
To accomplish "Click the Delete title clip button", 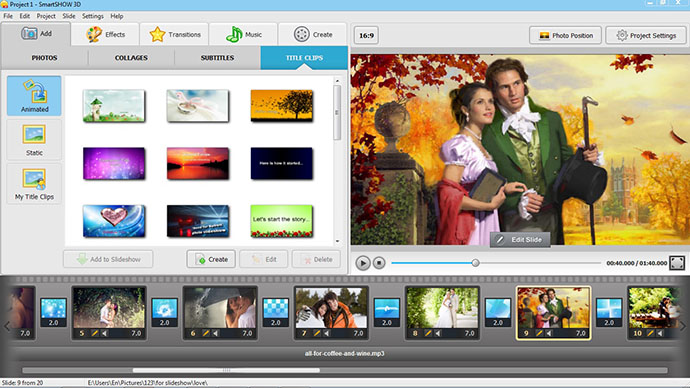I will pos(316,259).
